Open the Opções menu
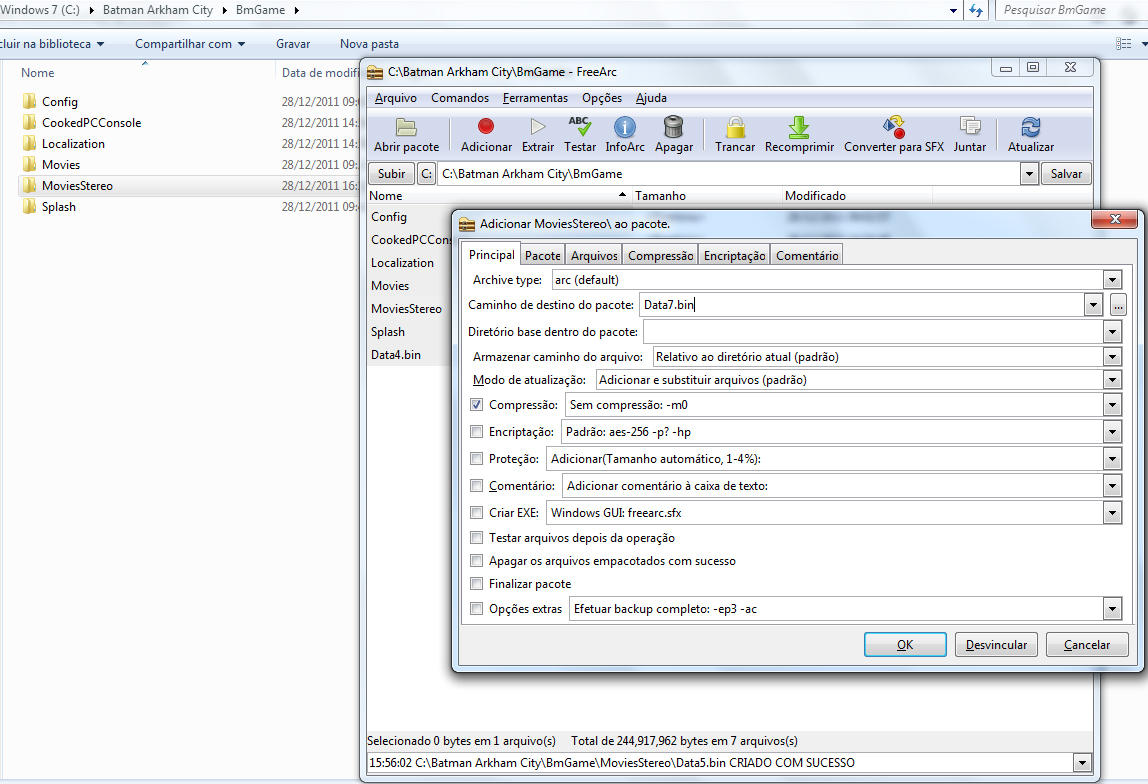The image size is (1148, 784). coord(602,97)
